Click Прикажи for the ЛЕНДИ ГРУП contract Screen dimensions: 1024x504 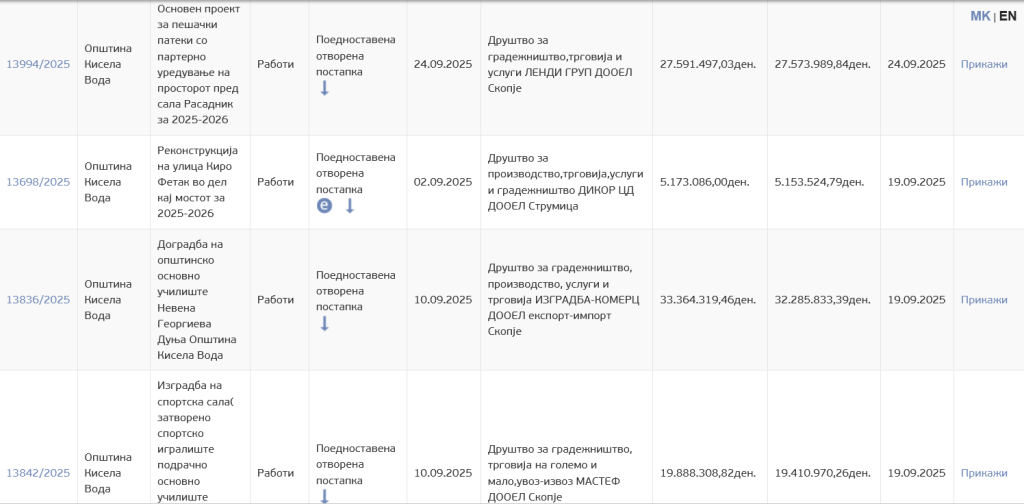pyautogui.click(x=983, y=64)
